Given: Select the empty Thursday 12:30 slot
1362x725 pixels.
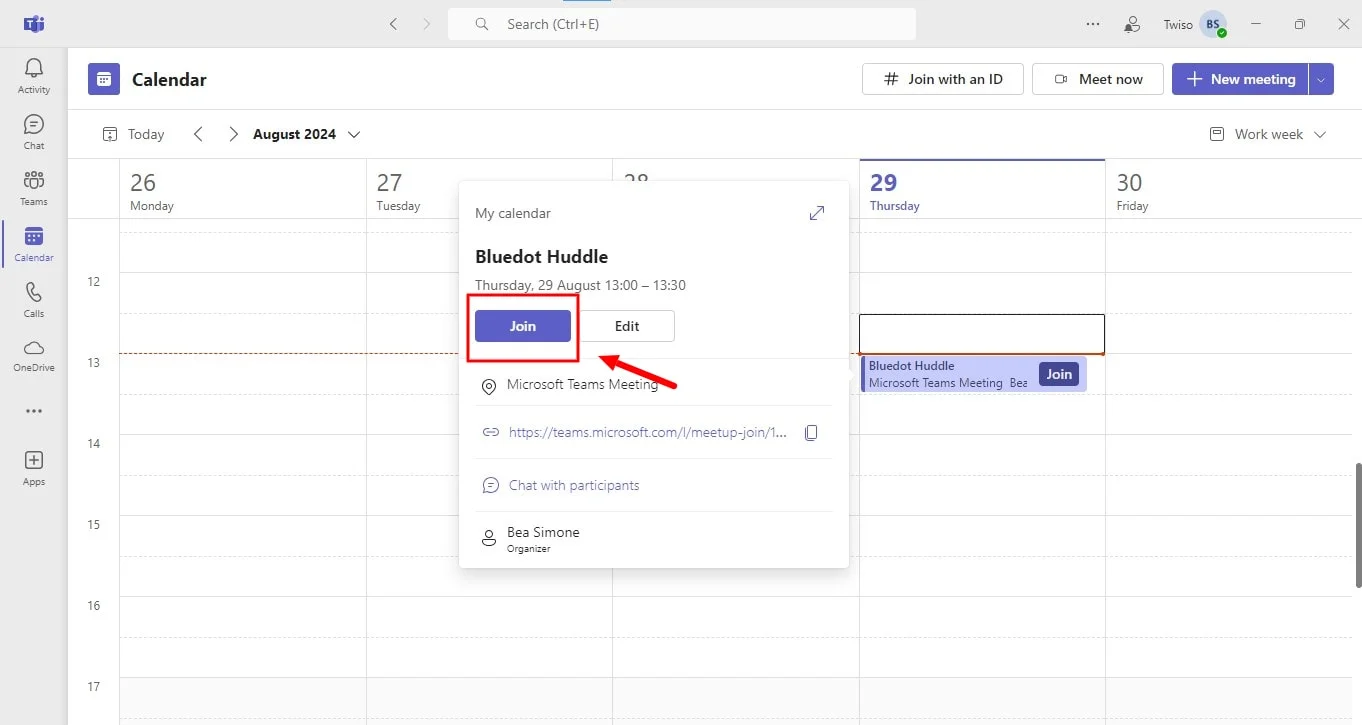Looking at the screenshot, I should (x=982, y=333).
